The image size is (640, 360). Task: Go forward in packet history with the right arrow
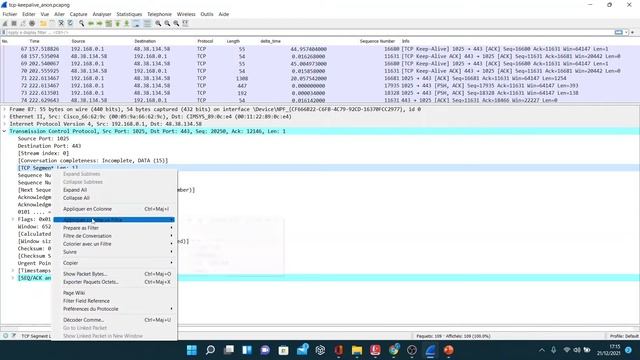[100, 24]
